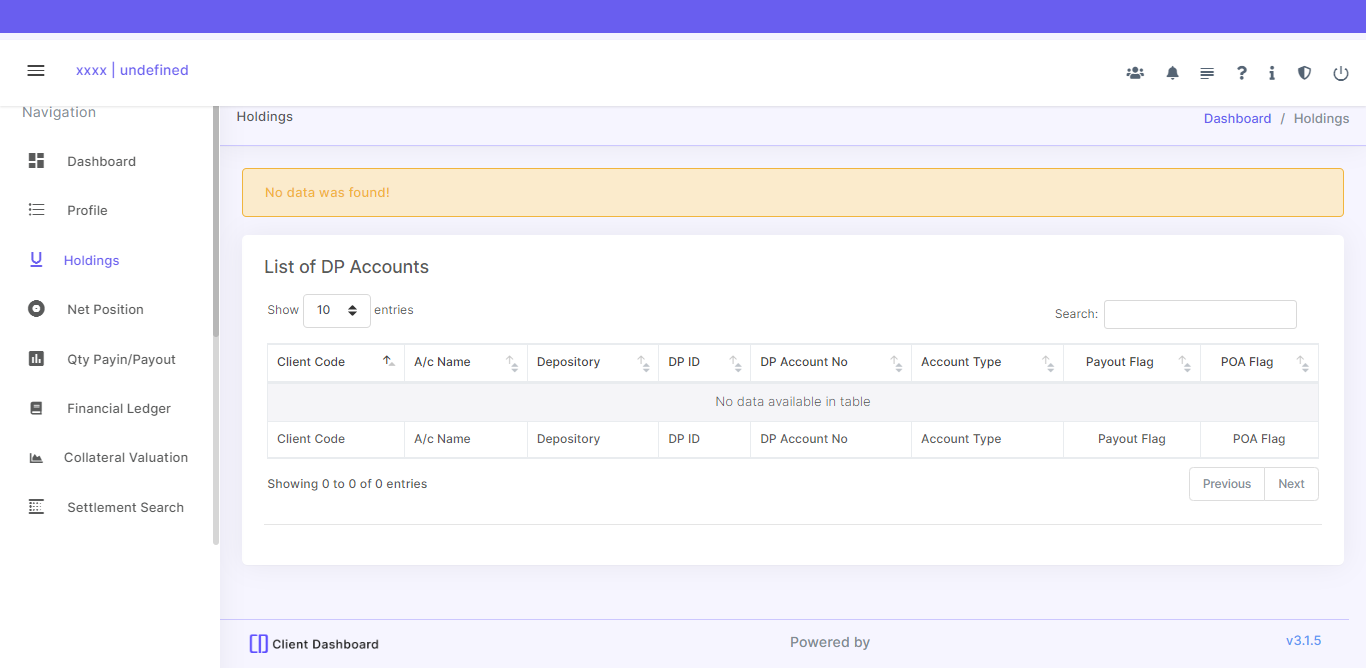Open Qty Payin/Payout menu item
Viewport: 1366px width, 668px height.
(121, 359)
